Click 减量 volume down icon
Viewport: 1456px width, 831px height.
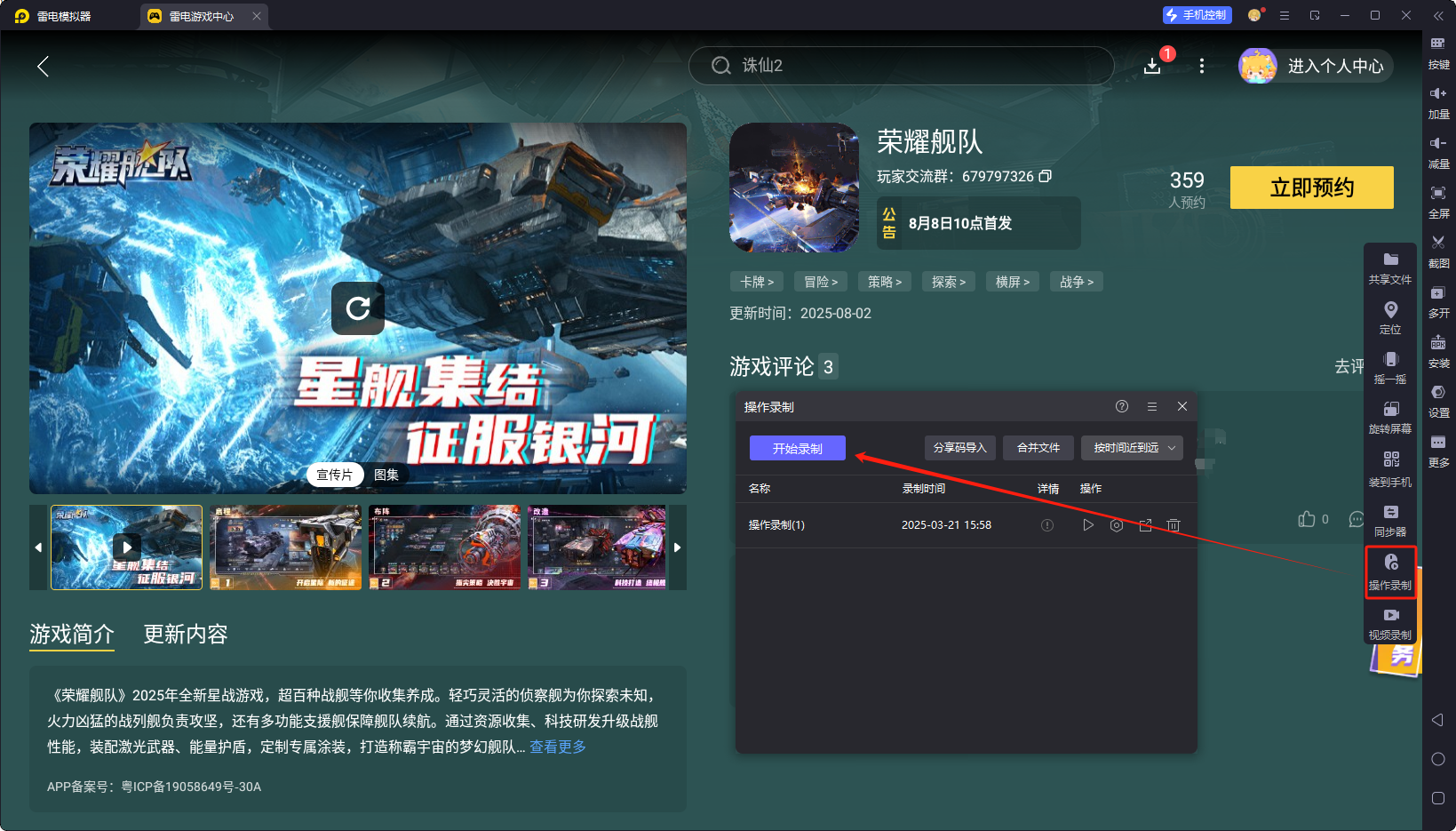[1438, 153]
